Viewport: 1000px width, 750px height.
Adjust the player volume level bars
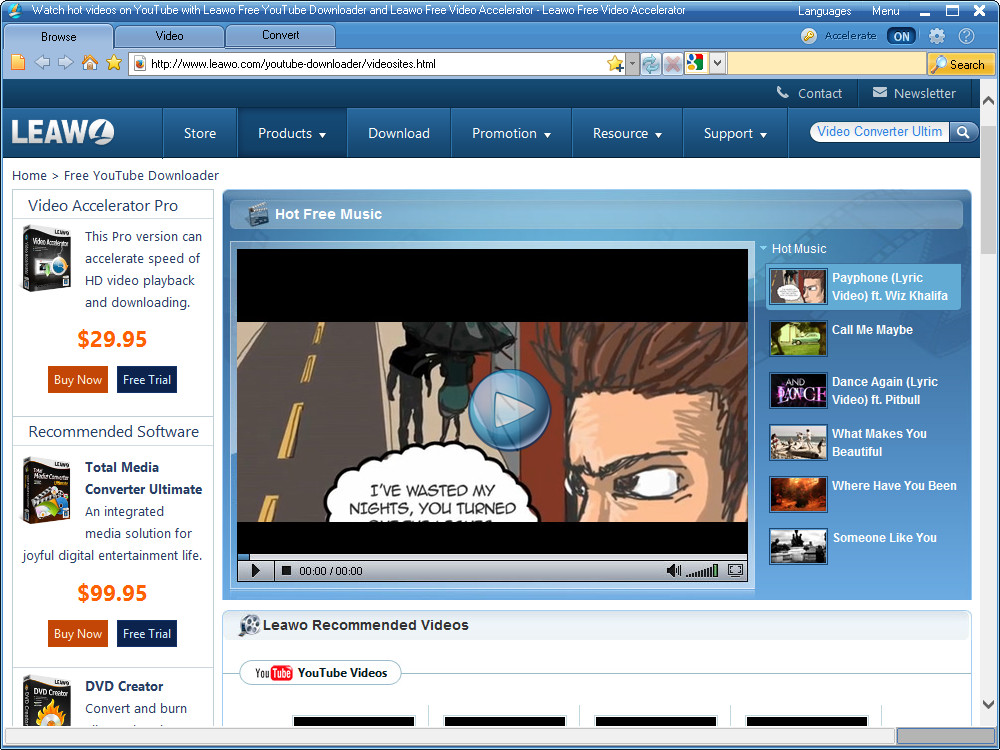(x=702, y=571)
